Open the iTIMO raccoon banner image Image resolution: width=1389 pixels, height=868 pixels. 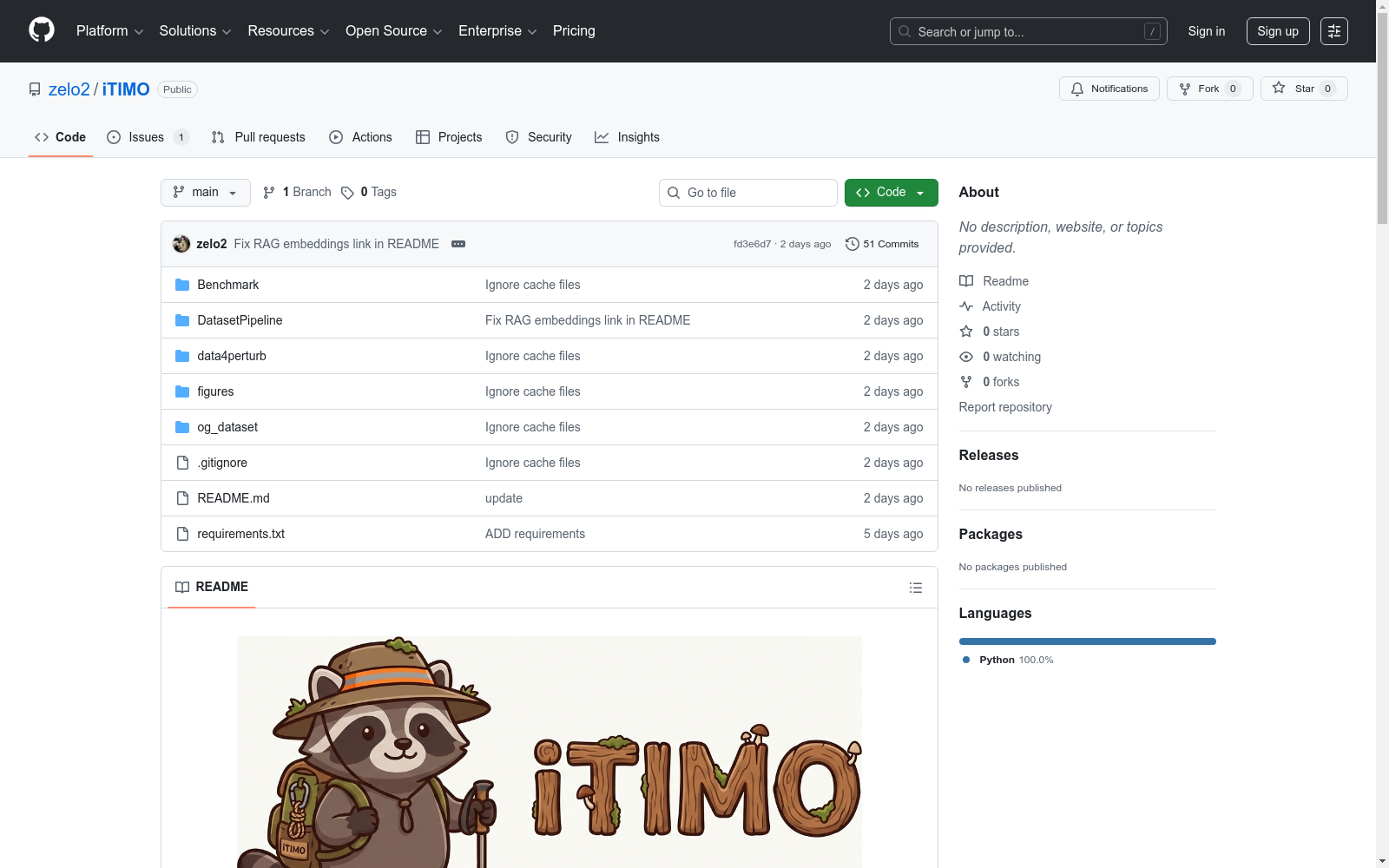pyautogui.click(x=550, y=752)
